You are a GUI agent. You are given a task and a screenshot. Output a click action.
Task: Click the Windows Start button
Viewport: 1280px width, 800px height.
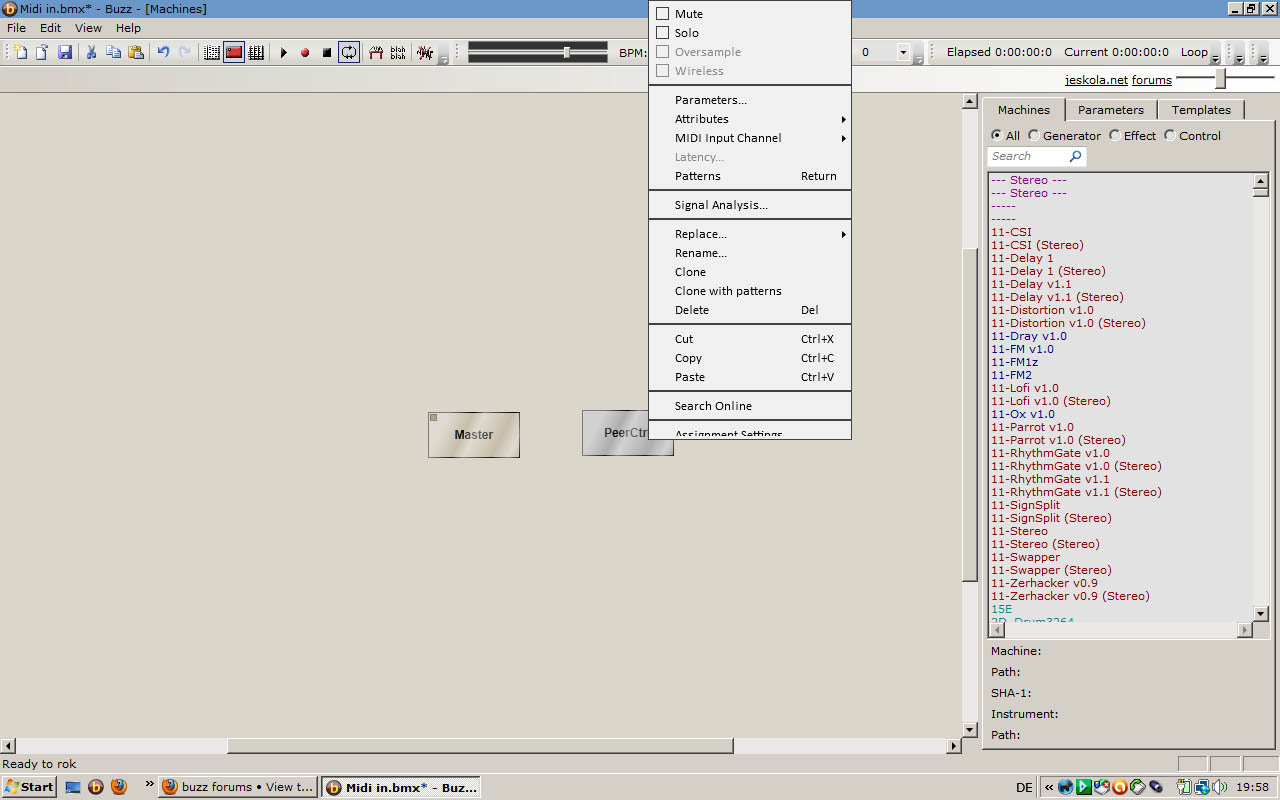tap(29, 787)
